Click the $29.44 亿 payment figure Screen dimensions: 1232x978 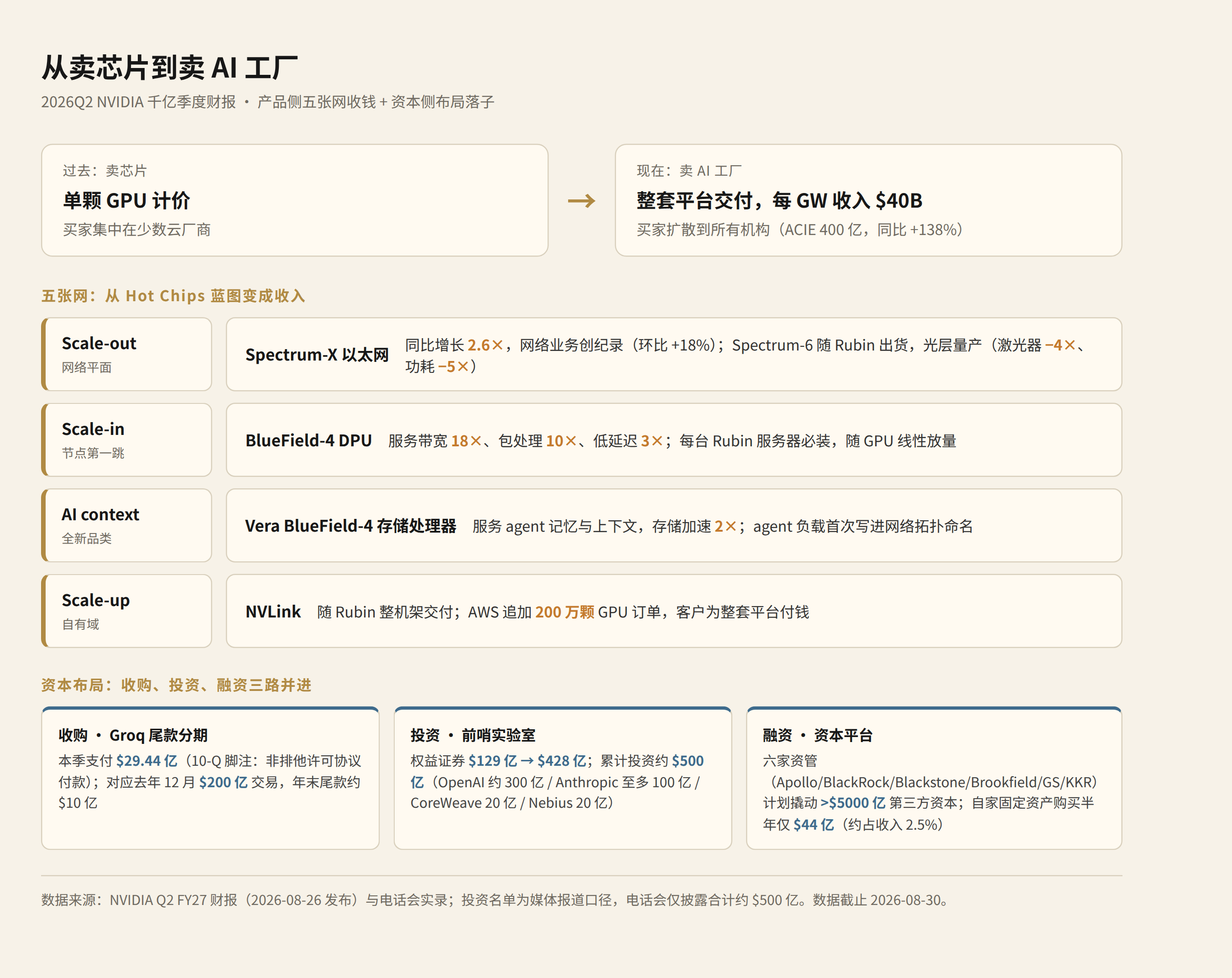pyautogui.click(x=147, y=761)
